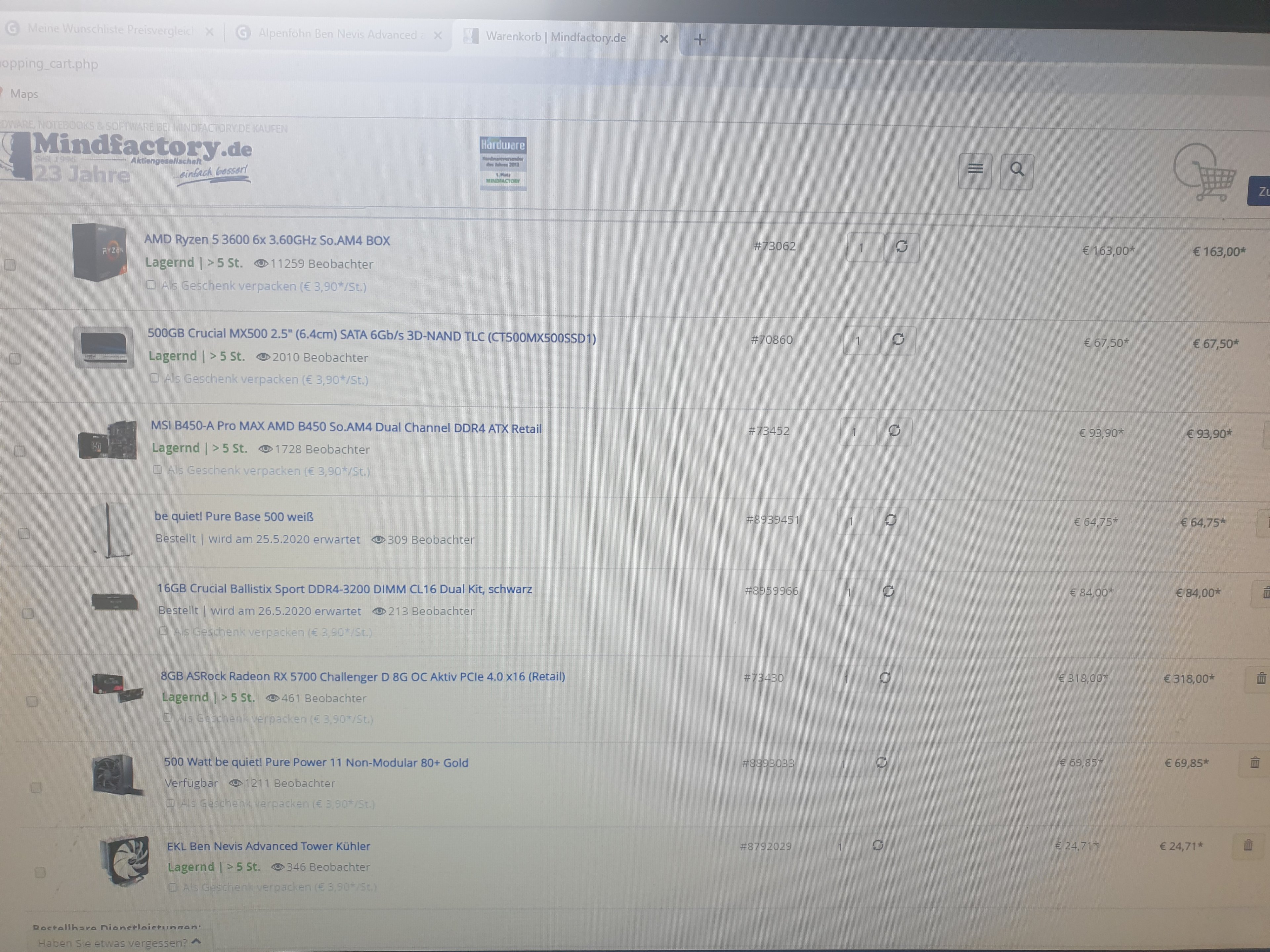Open a new browser tab

point(699,40)
